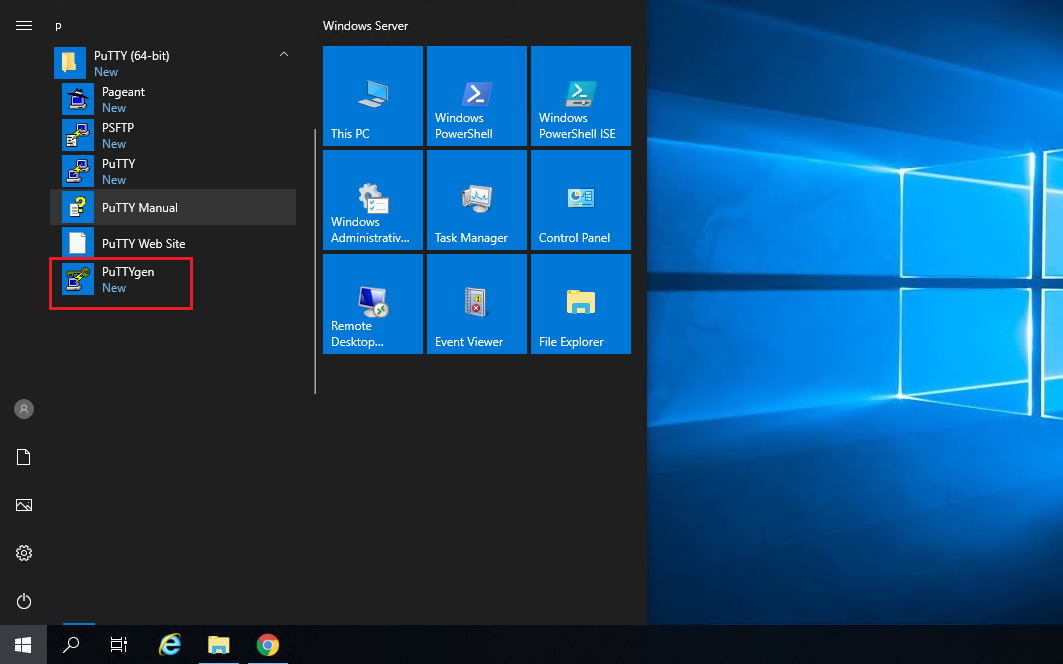Open Settings from the Start sidebar
The image size is (1063, 664).
24,553
